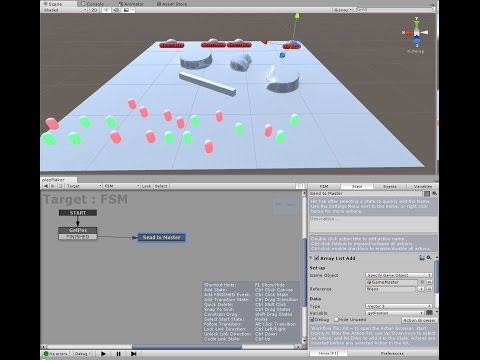Viewport: 480px width, 360px height.
Task: Open the Type Vector3 dropdown
Action: 399,306
